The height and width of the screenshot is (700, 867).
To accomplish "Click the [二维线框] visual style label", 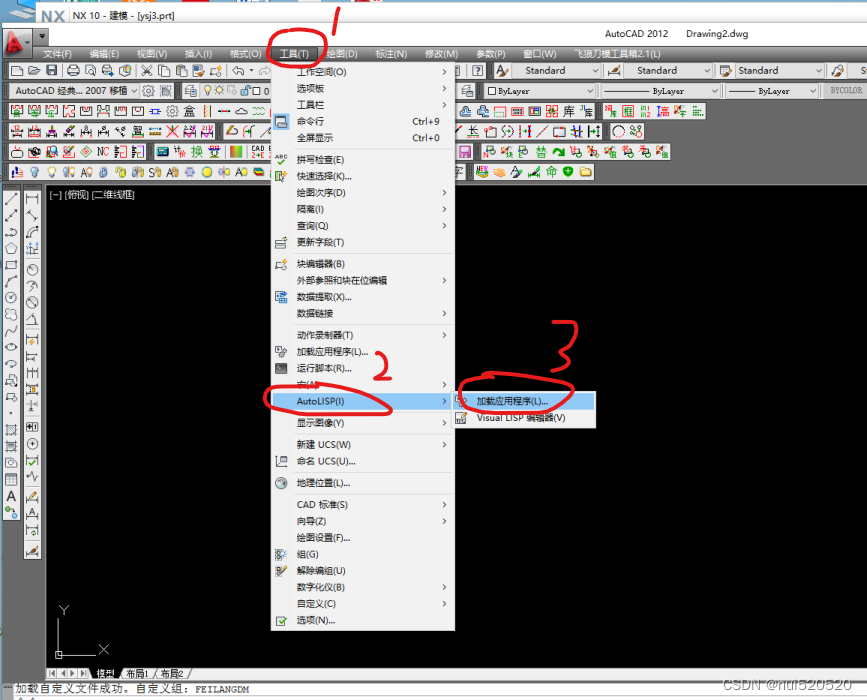I will click(x=113, y=195).
